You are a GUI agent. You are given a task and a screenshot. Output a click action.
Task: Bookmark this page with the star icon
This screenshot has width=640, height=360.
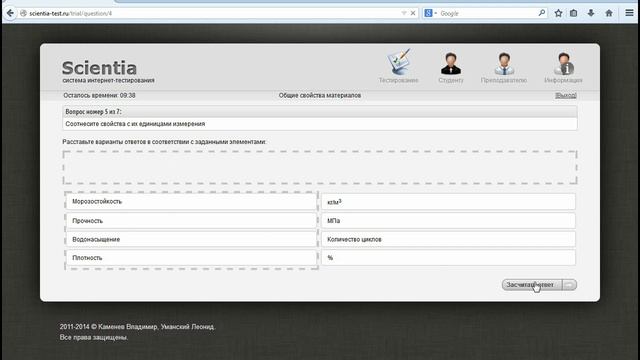click(558, 13)
